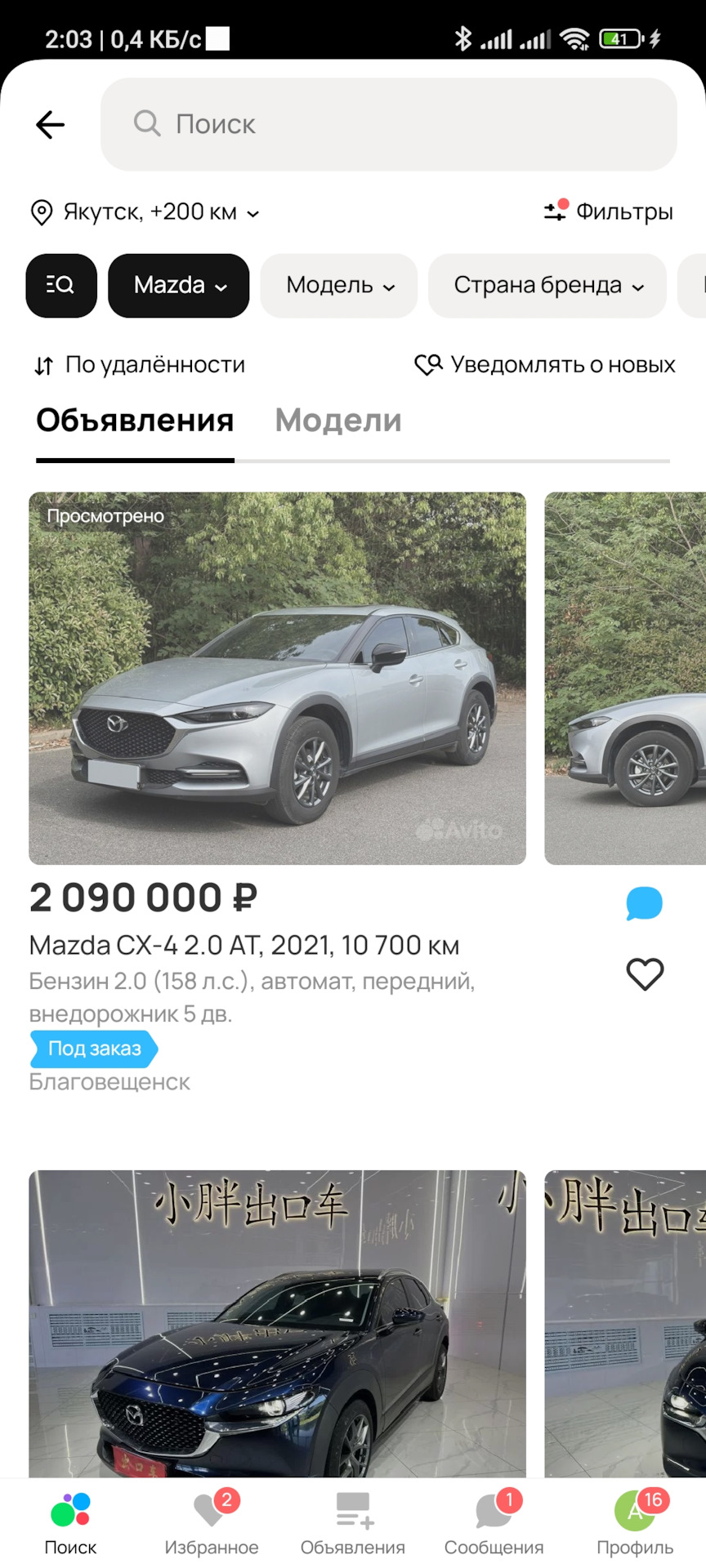Open the Mazda CX-4 2.0 AT listing title

coord(244,945)
